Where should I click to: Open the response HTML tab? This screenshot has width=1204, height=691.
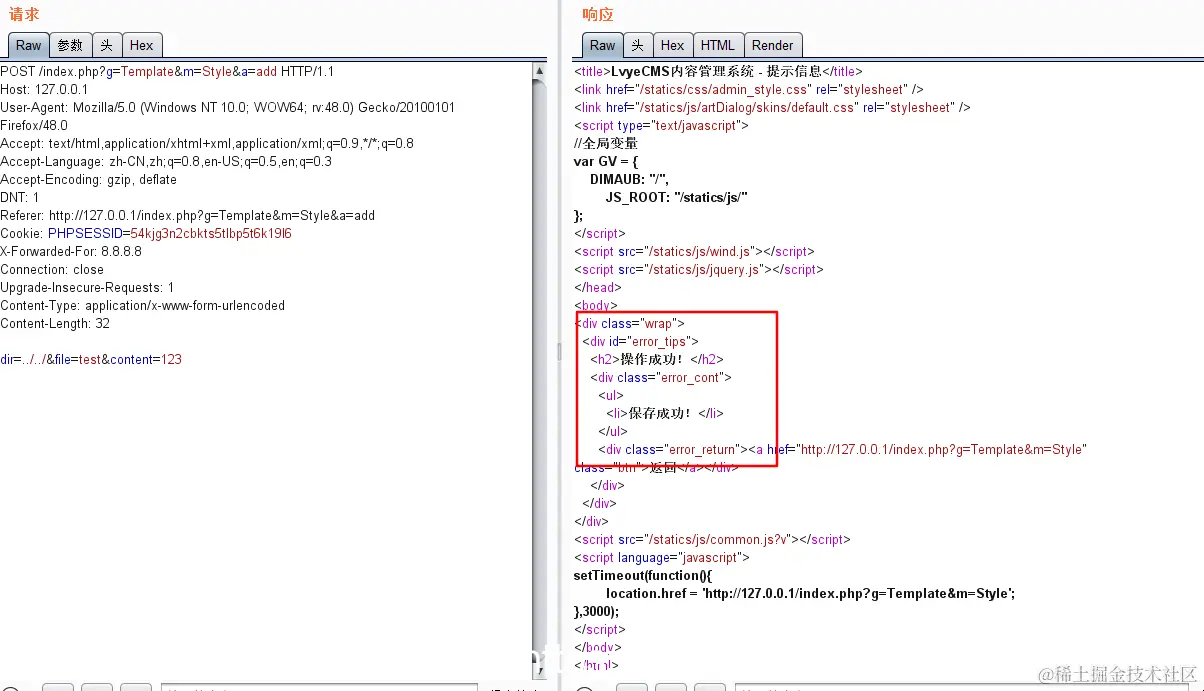point(717,45)
